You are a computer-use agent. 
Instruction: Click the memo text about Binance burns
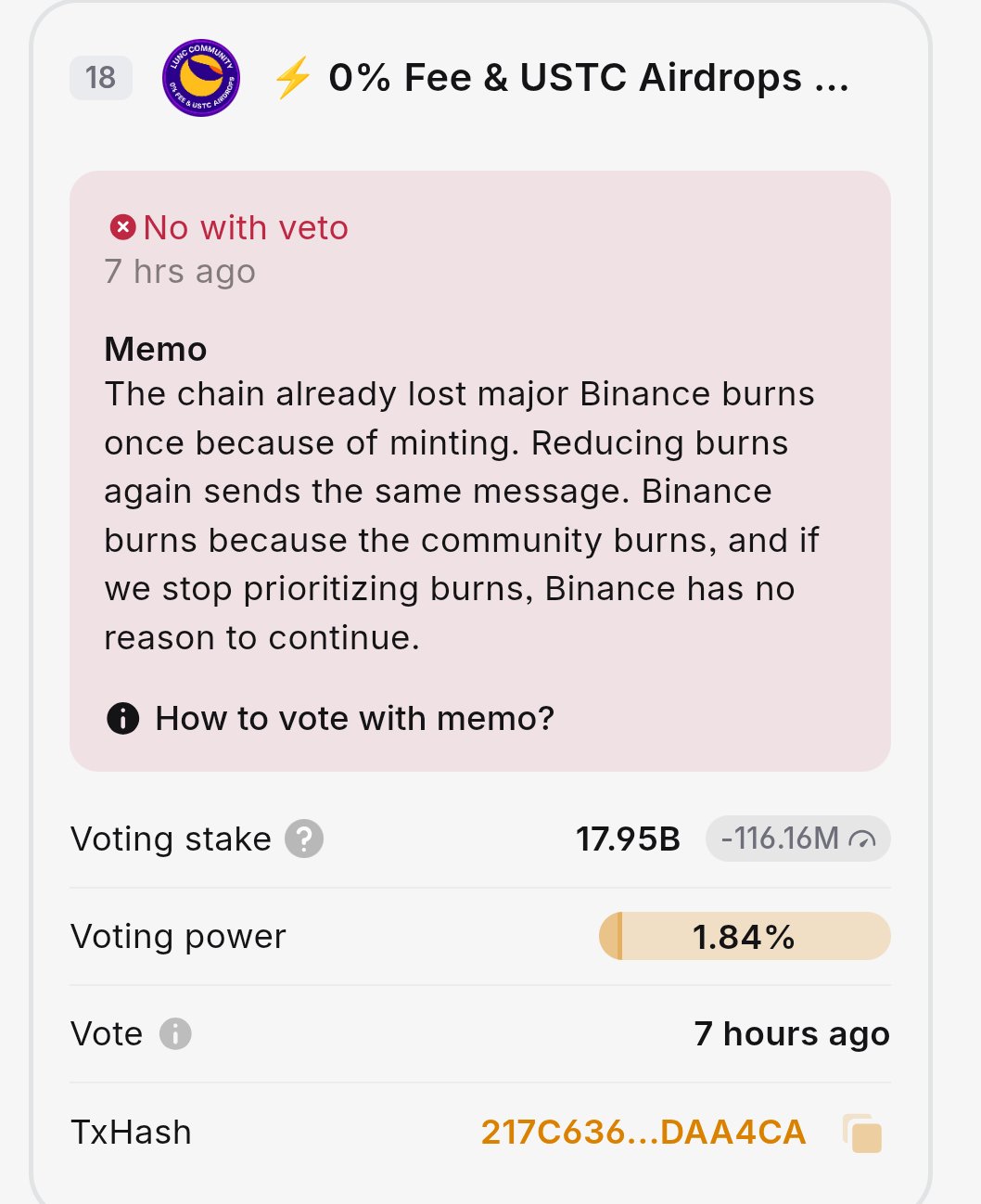pos(461,516)
